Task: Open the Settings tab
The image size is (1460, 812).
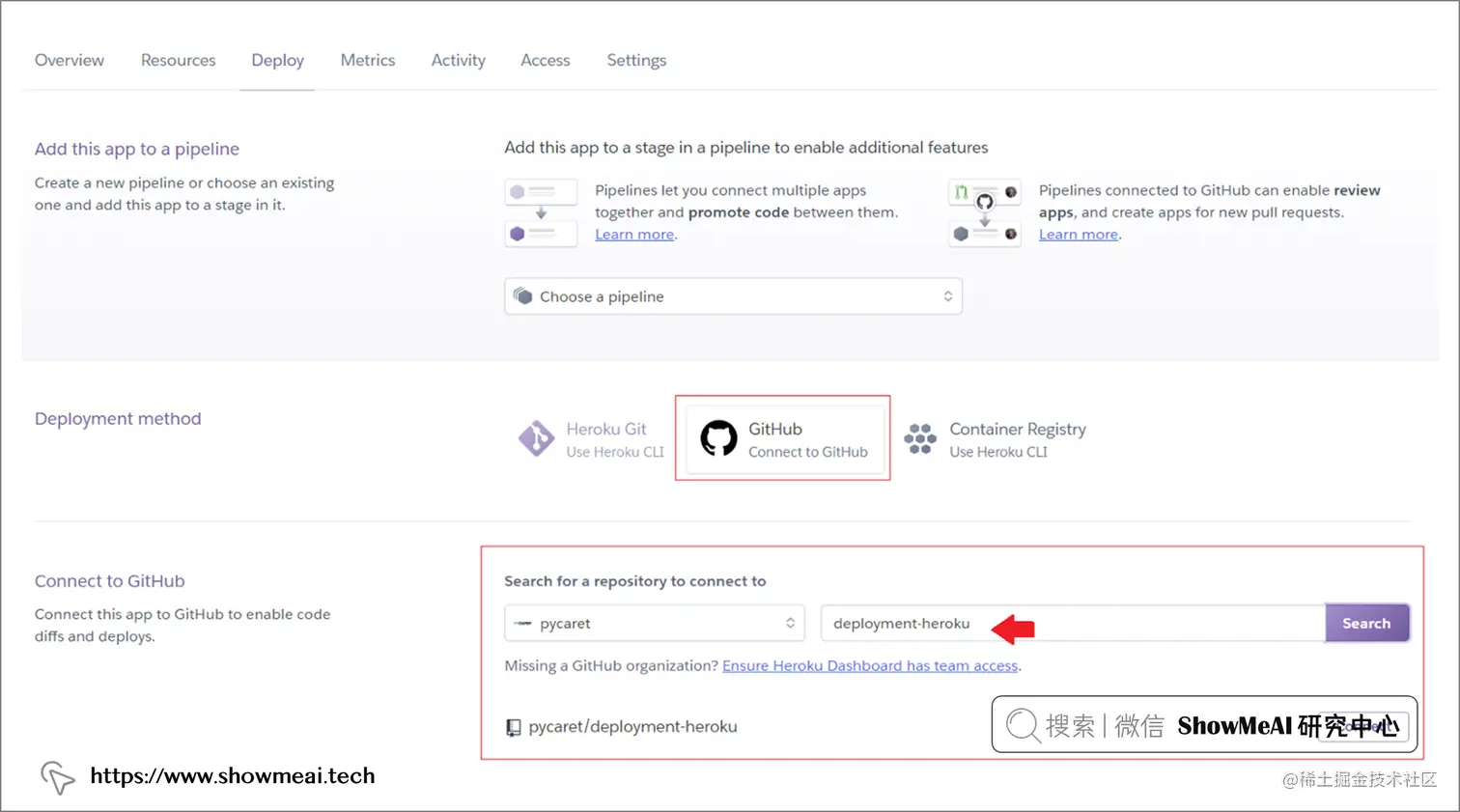Action: click(x=636, y=60)
